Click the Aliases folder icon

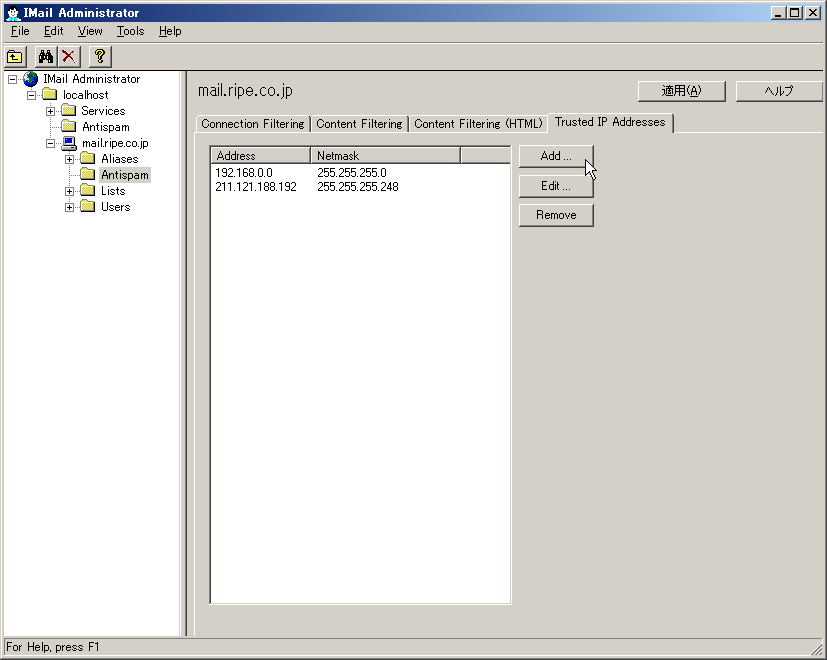pos(88,159)
